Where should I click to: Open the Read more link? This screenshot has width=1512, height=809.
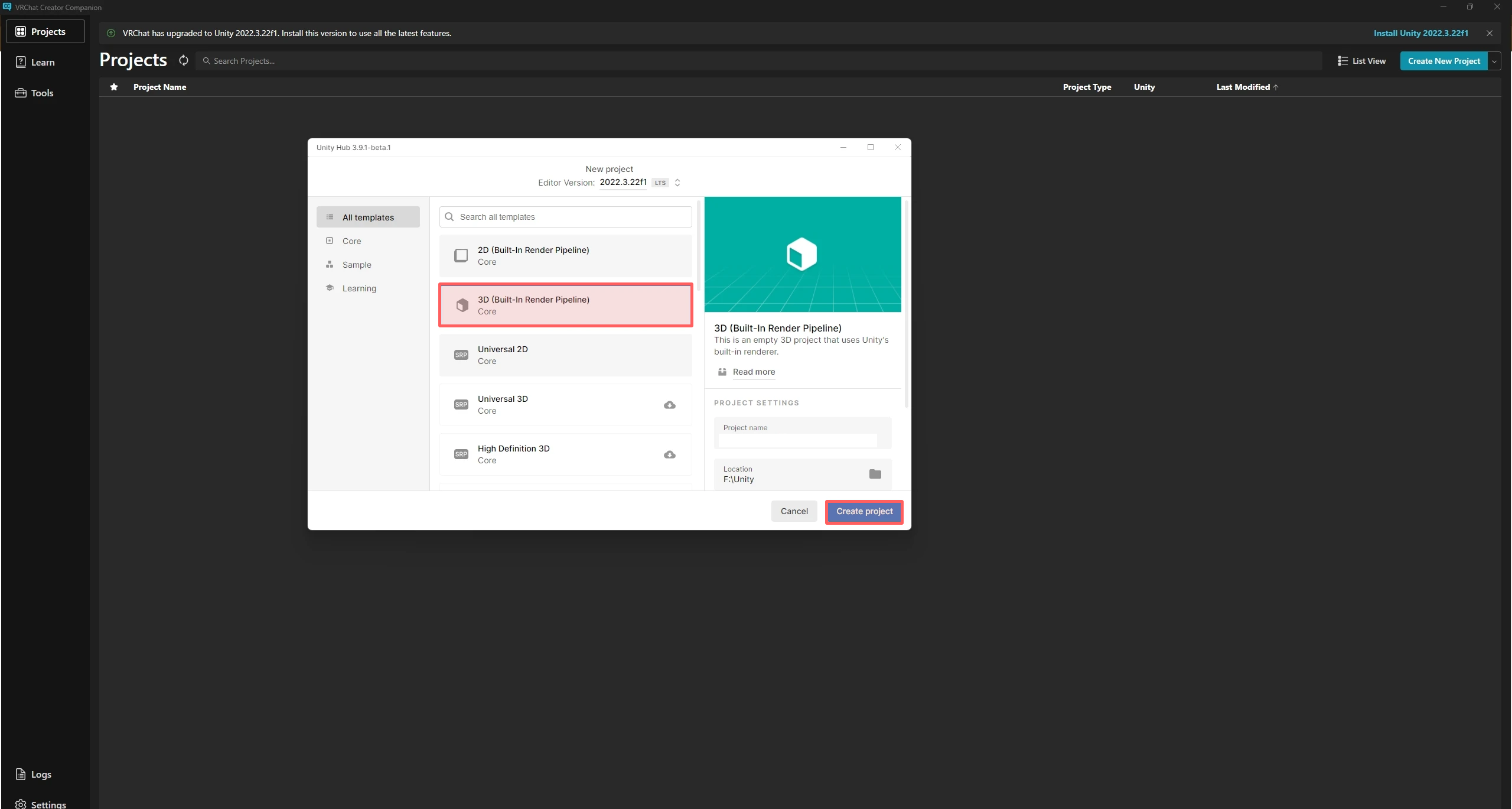pos(754,372)
